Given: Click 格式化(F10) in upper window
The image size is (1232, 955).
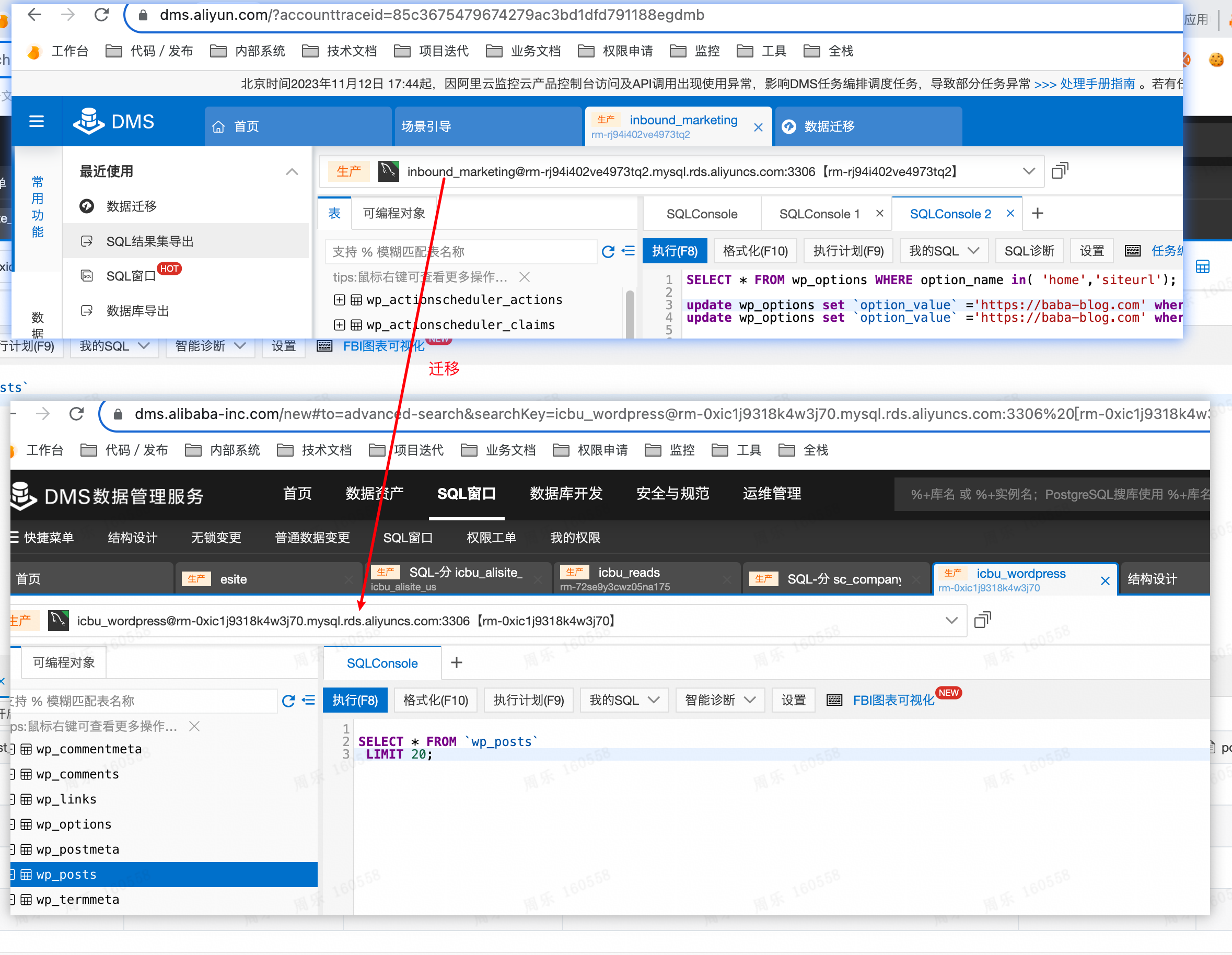Looking at the screenshot, I should [756, 251].
